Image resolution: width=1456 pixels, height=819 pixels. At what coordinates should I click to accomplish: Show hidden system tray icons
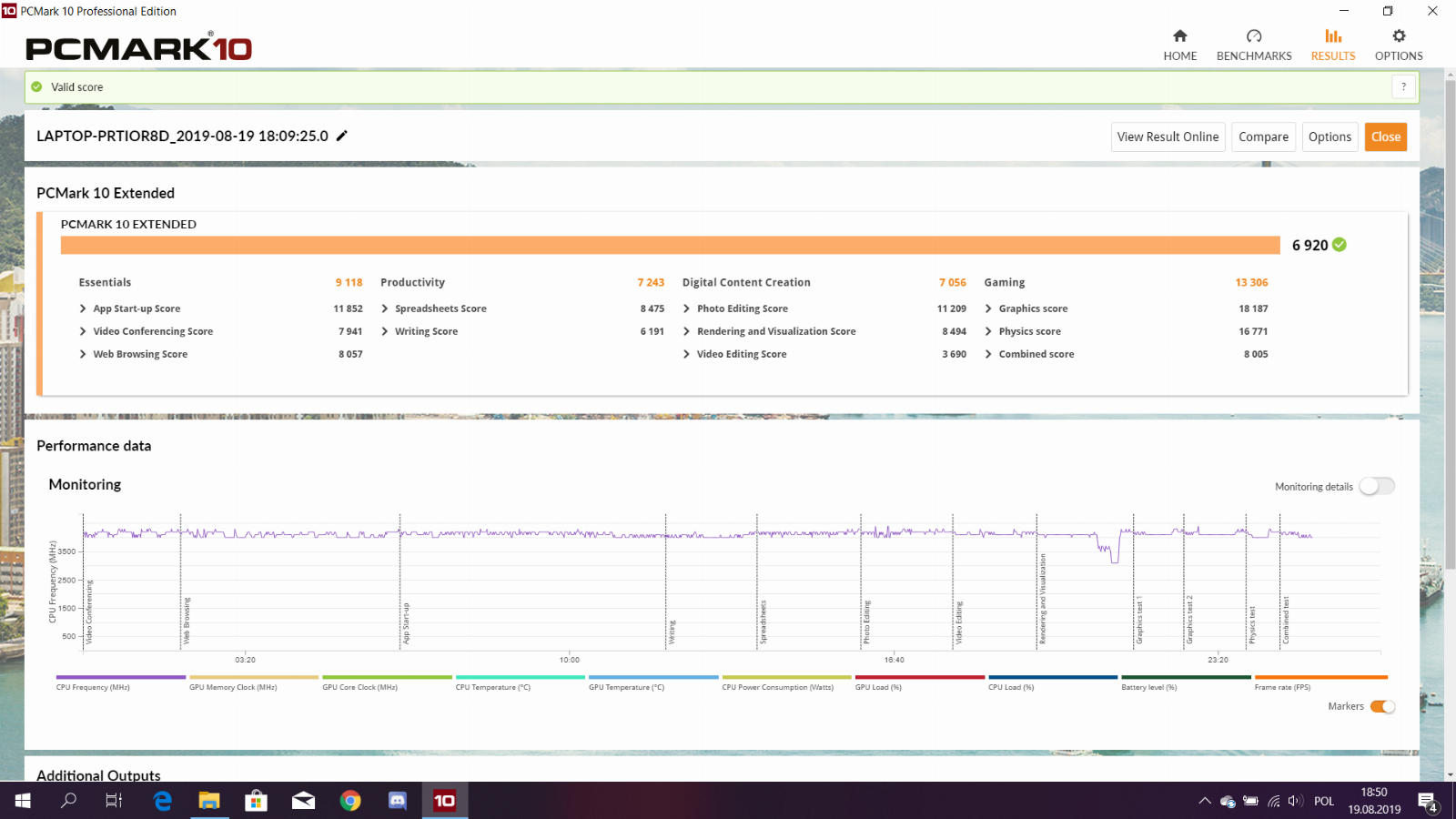[x=1205, y=801]
